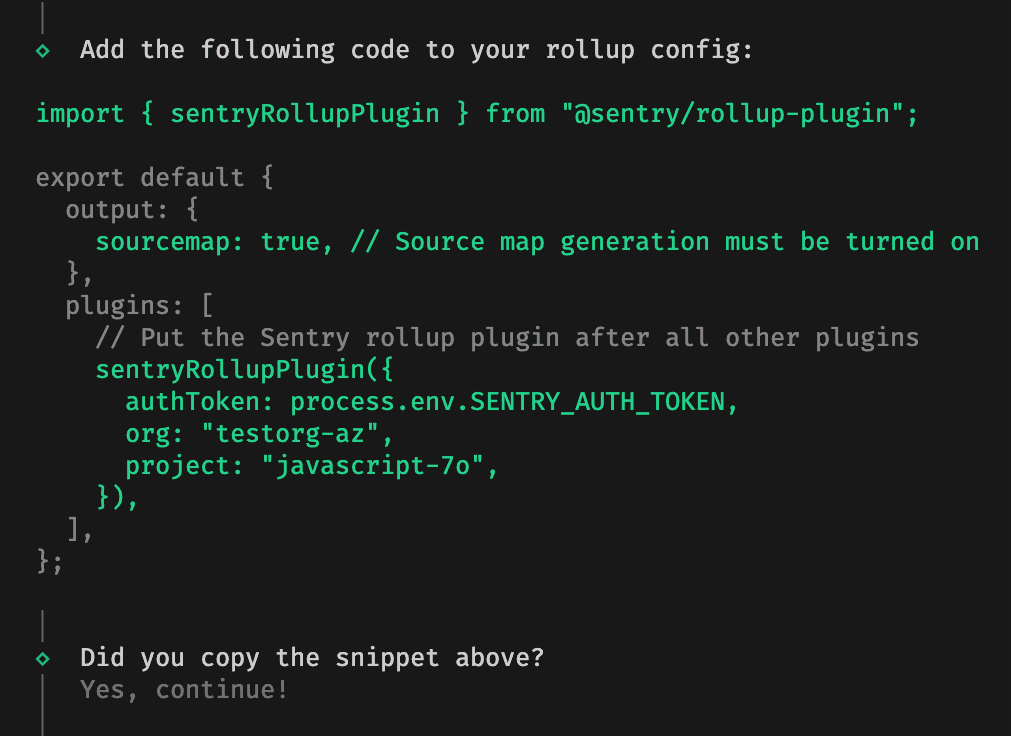The height and width of the screenshot is (736, 1011).
Task: Select the sourcemap: true option line
Action: (x=210, y=241)
